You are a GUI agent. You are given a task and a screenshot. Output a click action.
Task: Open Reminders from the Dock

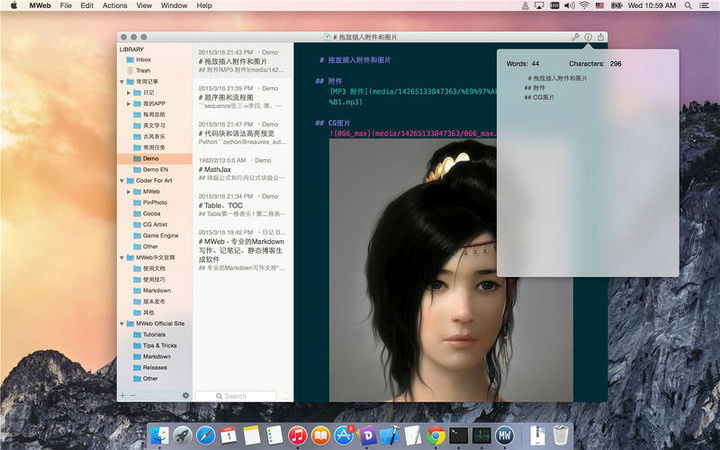pyautogui.click(x=275, y=435)
